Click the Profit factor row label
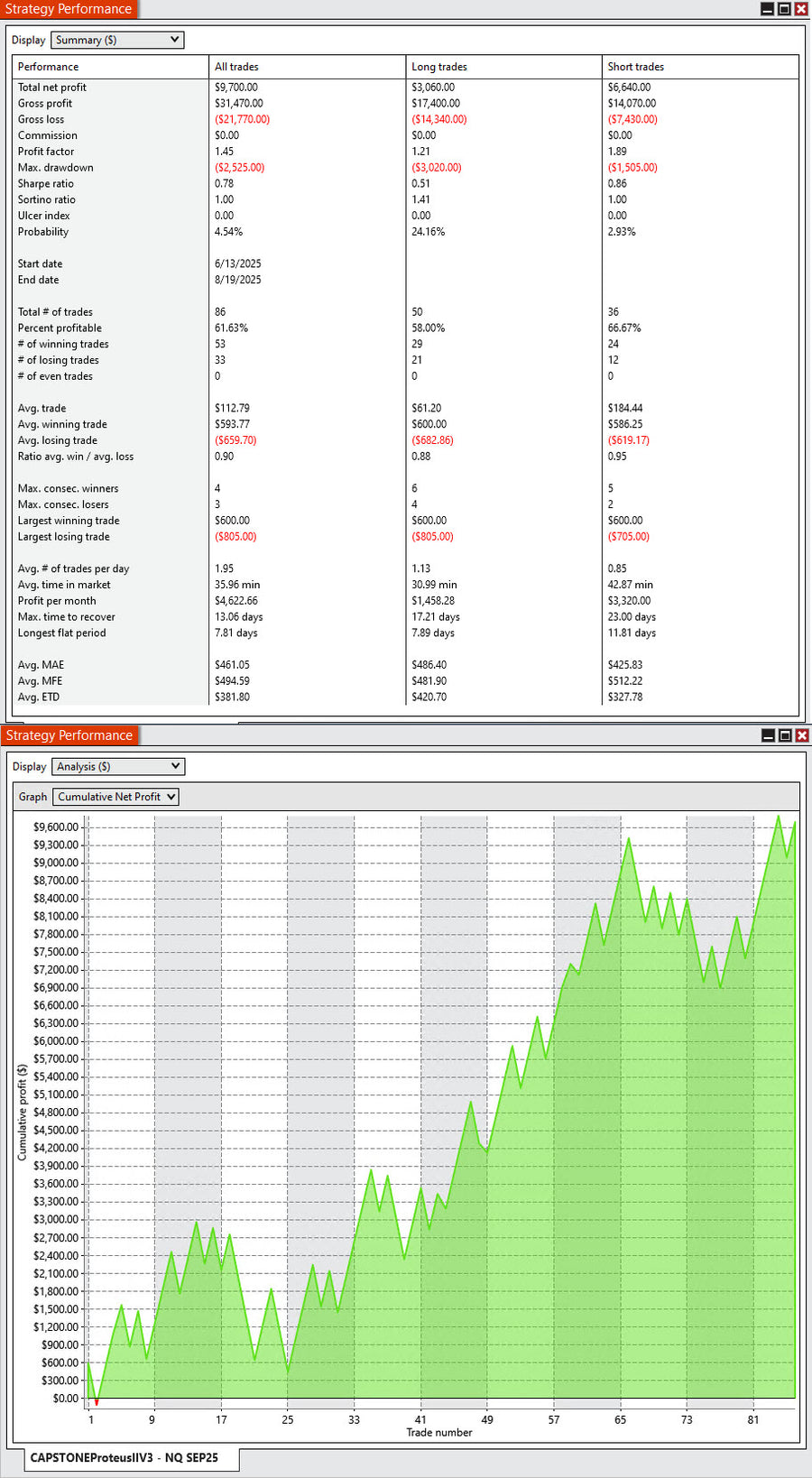812x1478 pixels. 46,152
